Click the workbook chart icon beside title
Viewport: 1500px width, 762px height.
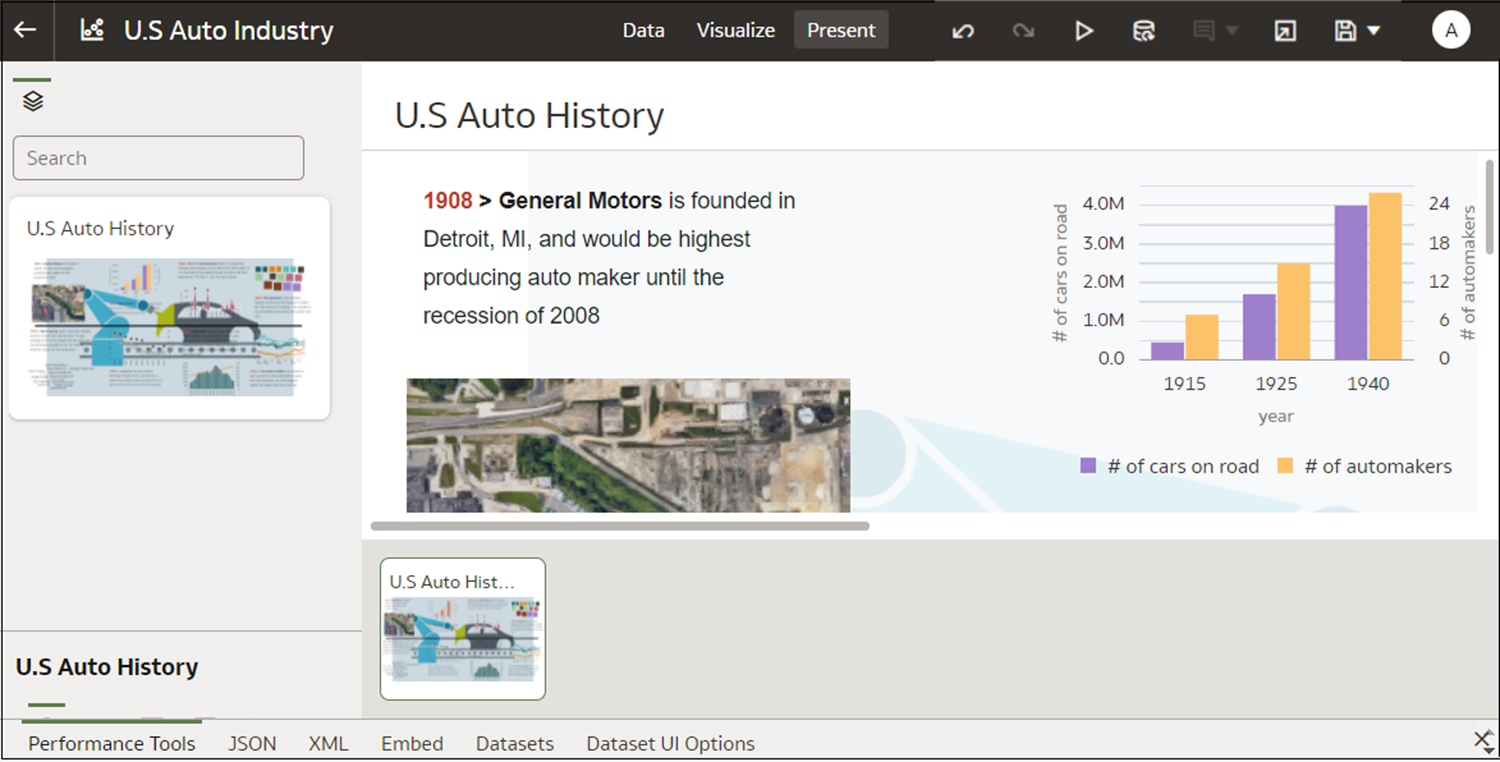pyautogui.click(x=92, y=30)
